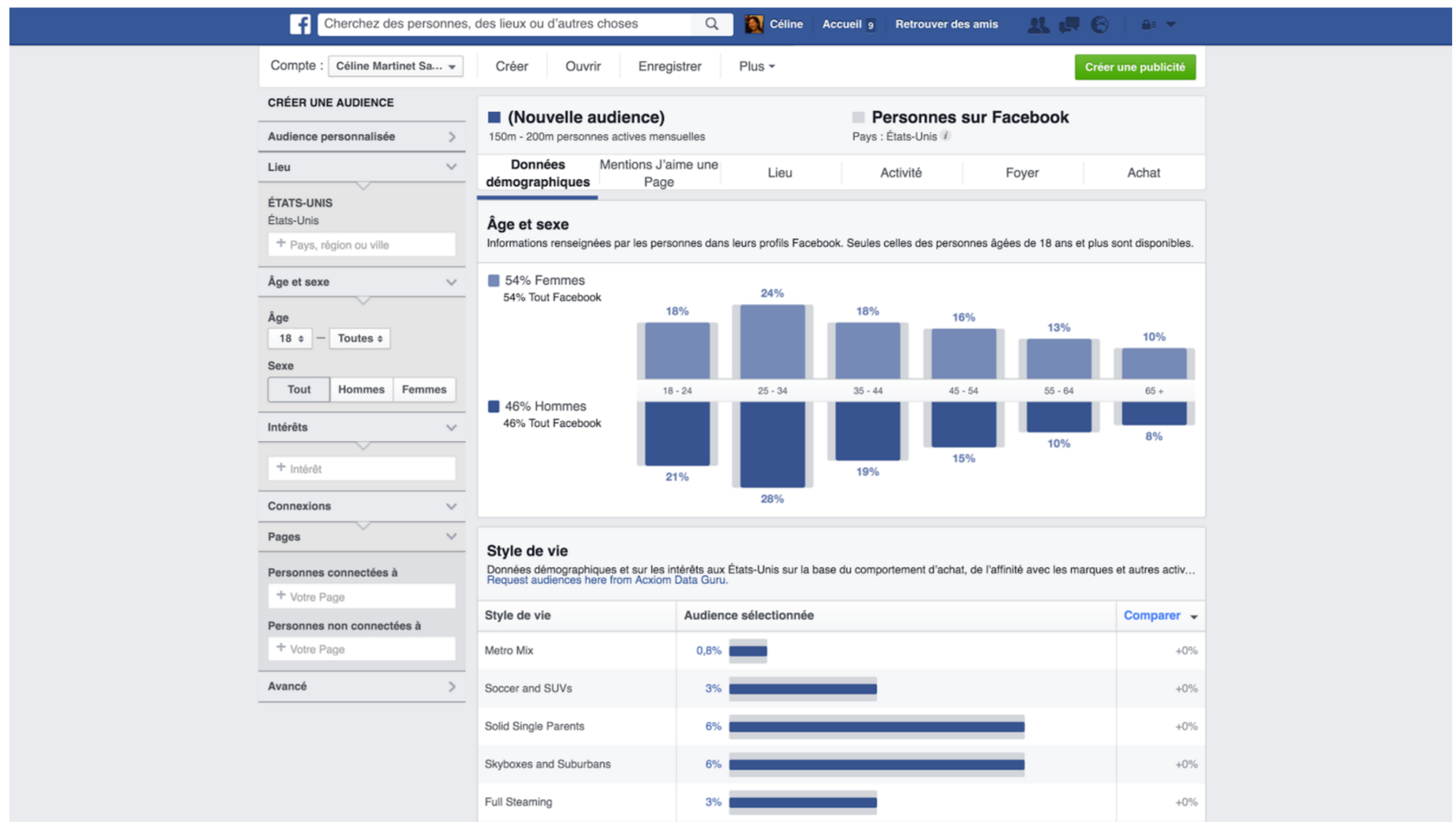The width and height of the screenshot is (1456, 825).
Task: Switch to Données démographiques tab
Action: point(538,173)
